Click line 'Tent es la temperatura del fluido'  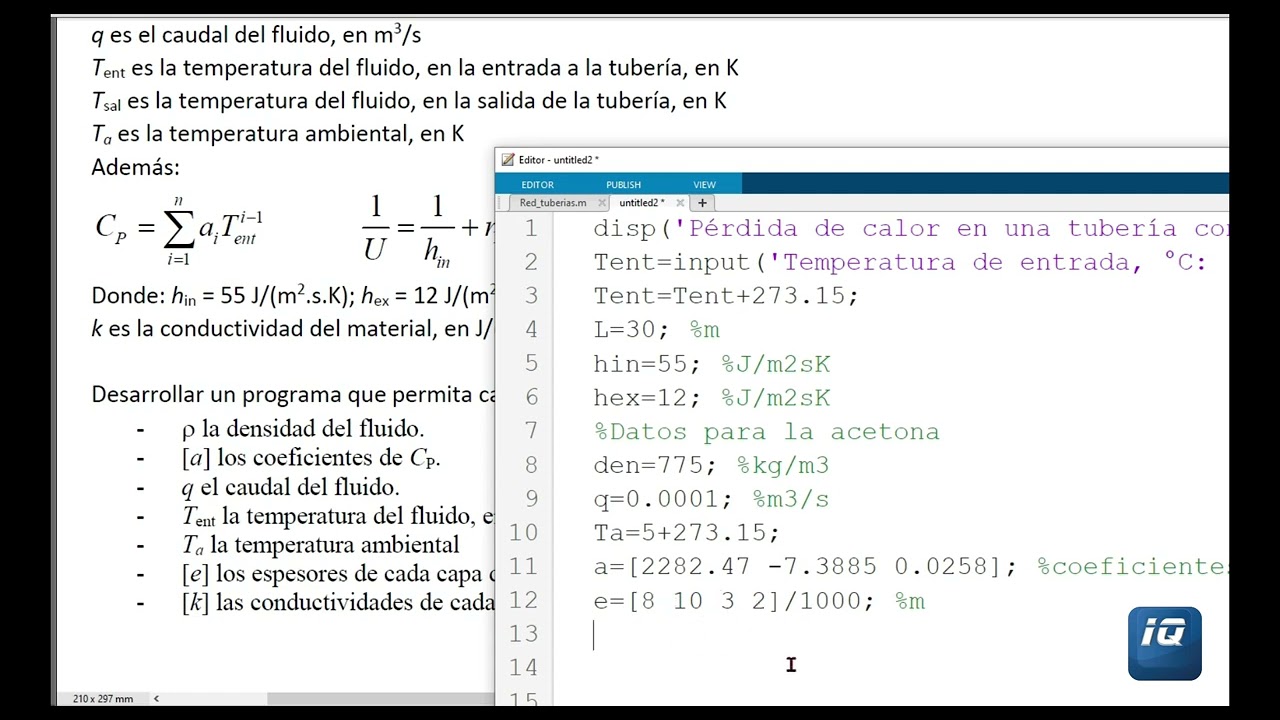[415, 68]
